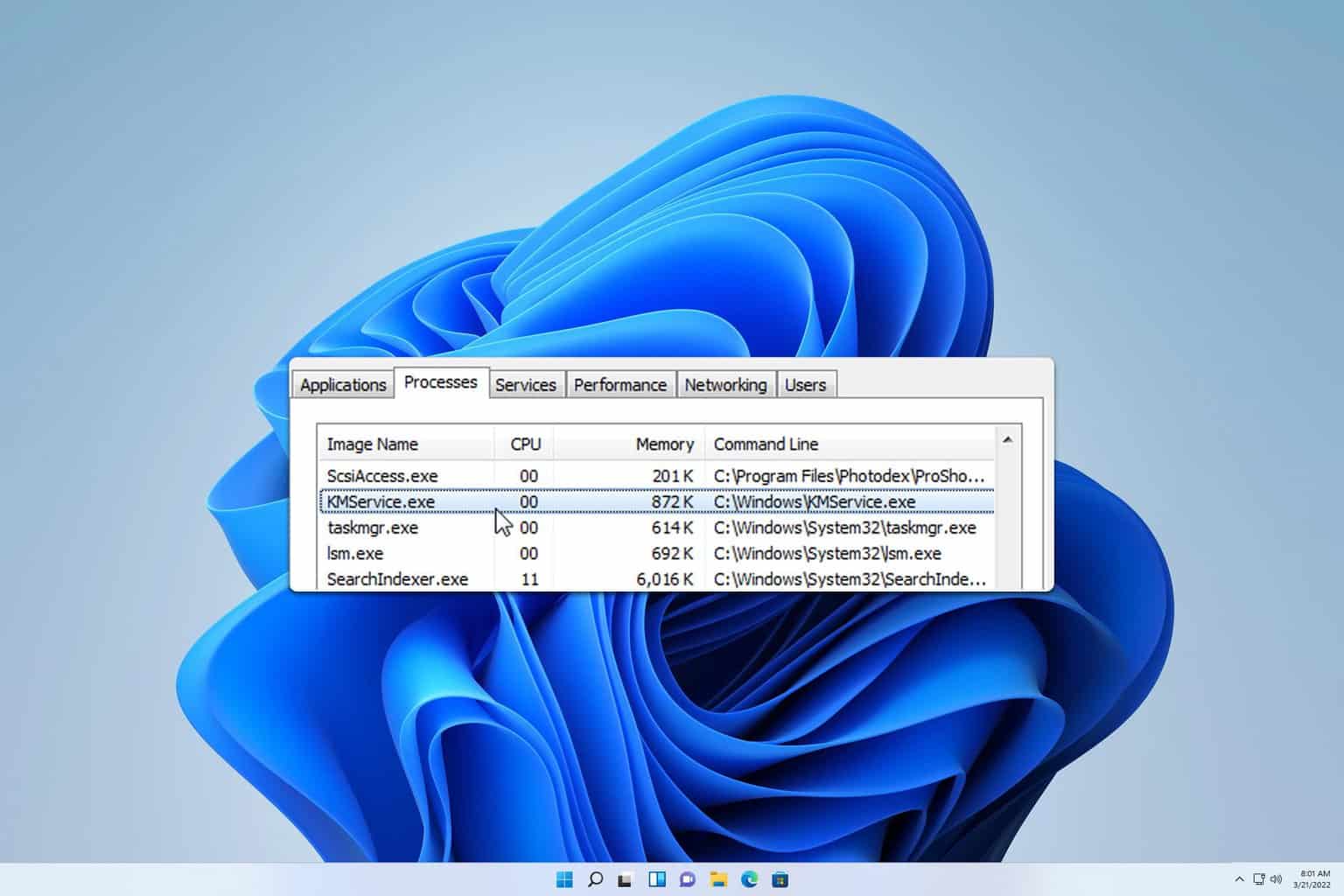The height and width of the screenshot is (896, 1344).
Task: Go to the Networking tab
Action: pyautogui.click(x=725, y=385)
